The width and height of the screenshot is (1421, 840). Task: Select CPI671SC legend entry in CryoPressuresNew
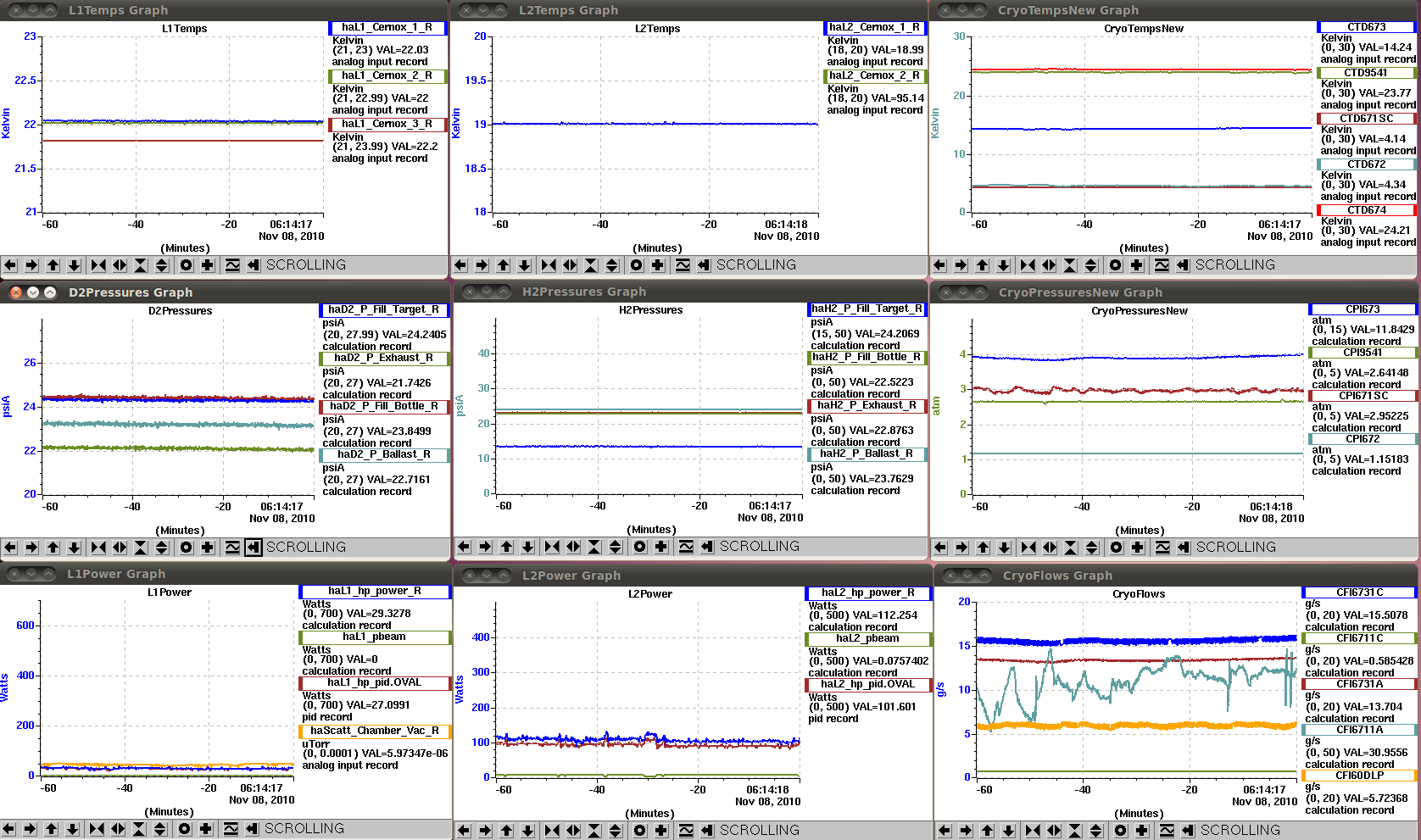tap(1363, 396)
